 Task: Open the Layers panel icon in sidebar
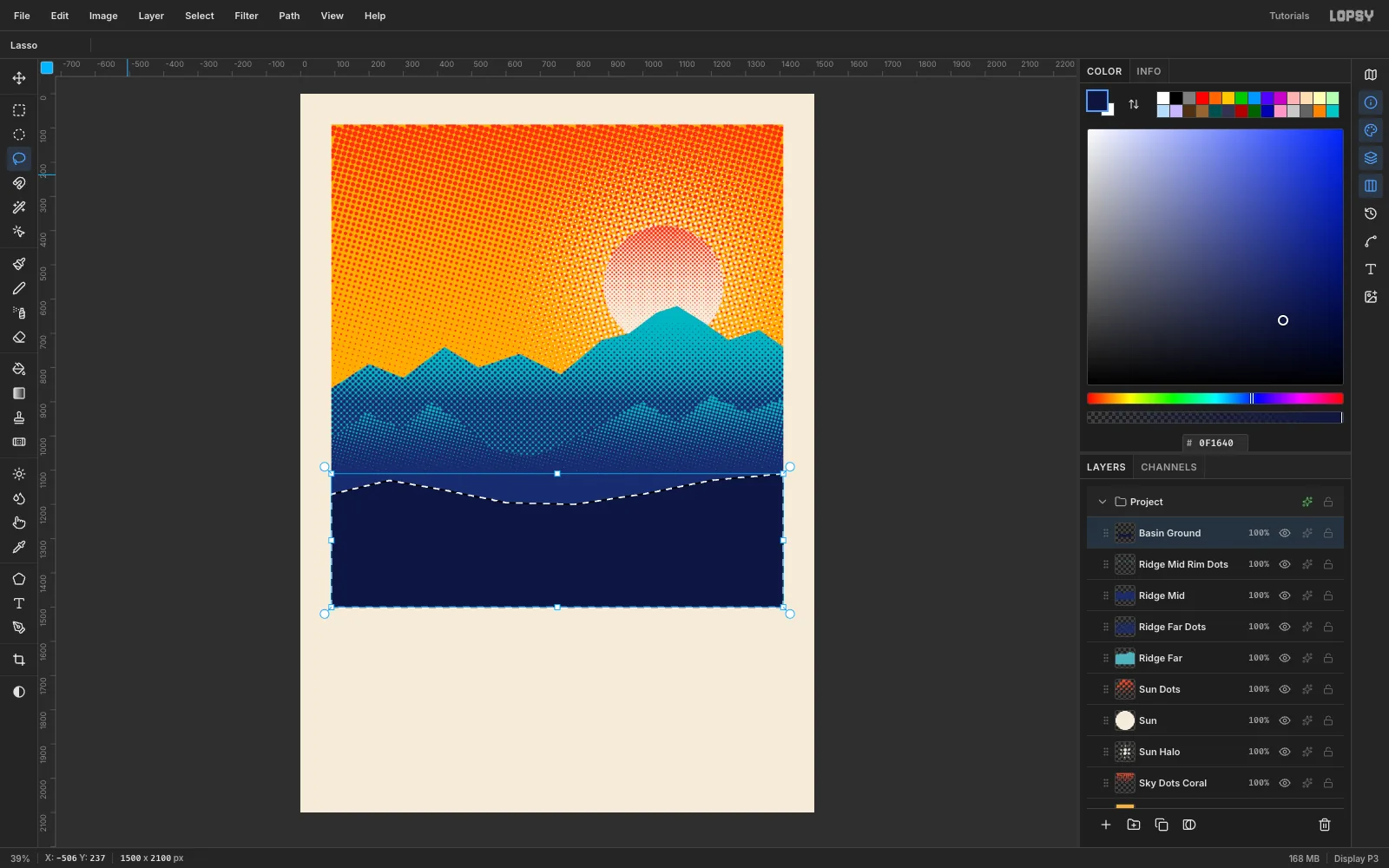point(1371,158)
